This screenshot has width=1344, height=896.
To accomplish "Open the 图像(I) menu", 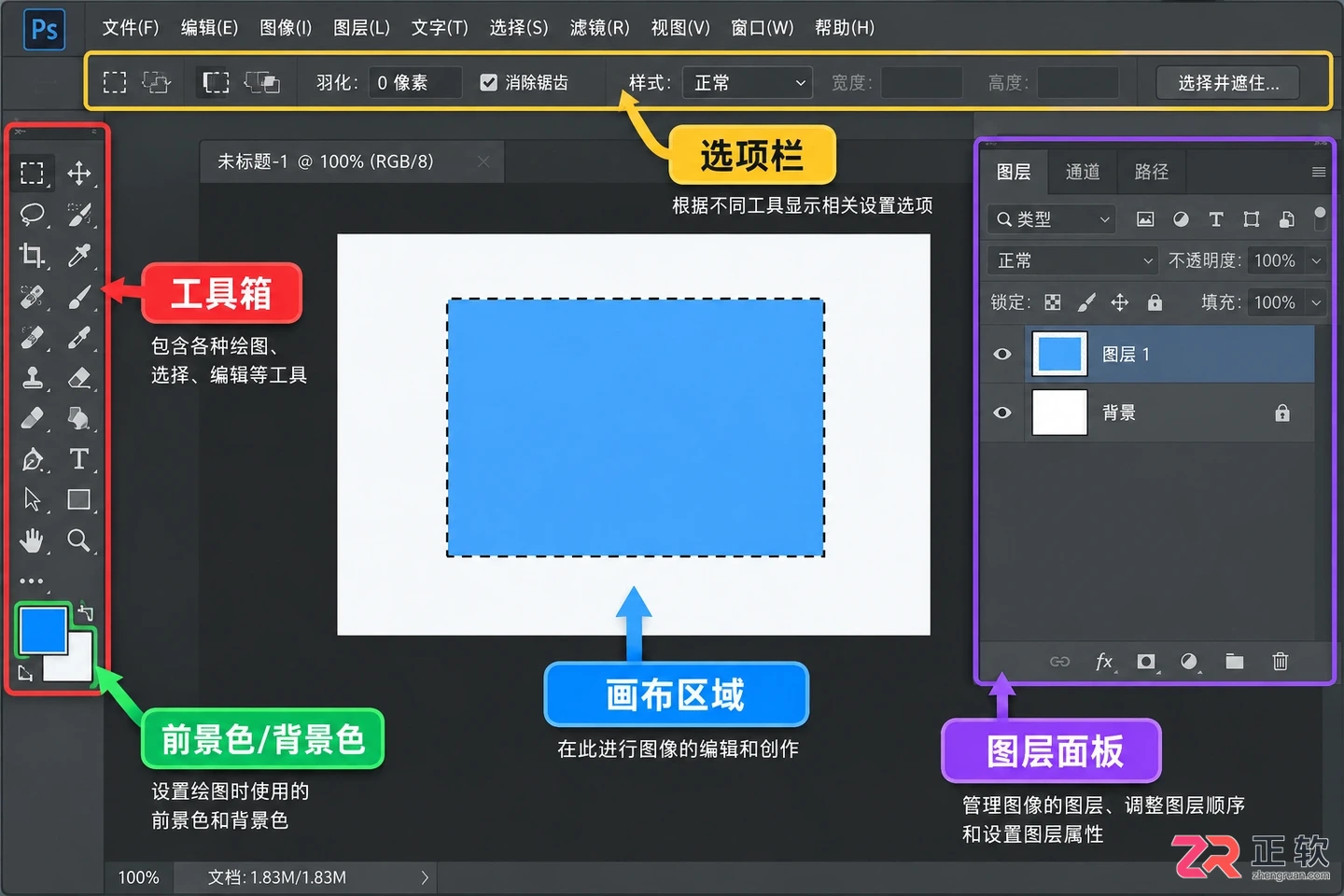I will point(286,28).
